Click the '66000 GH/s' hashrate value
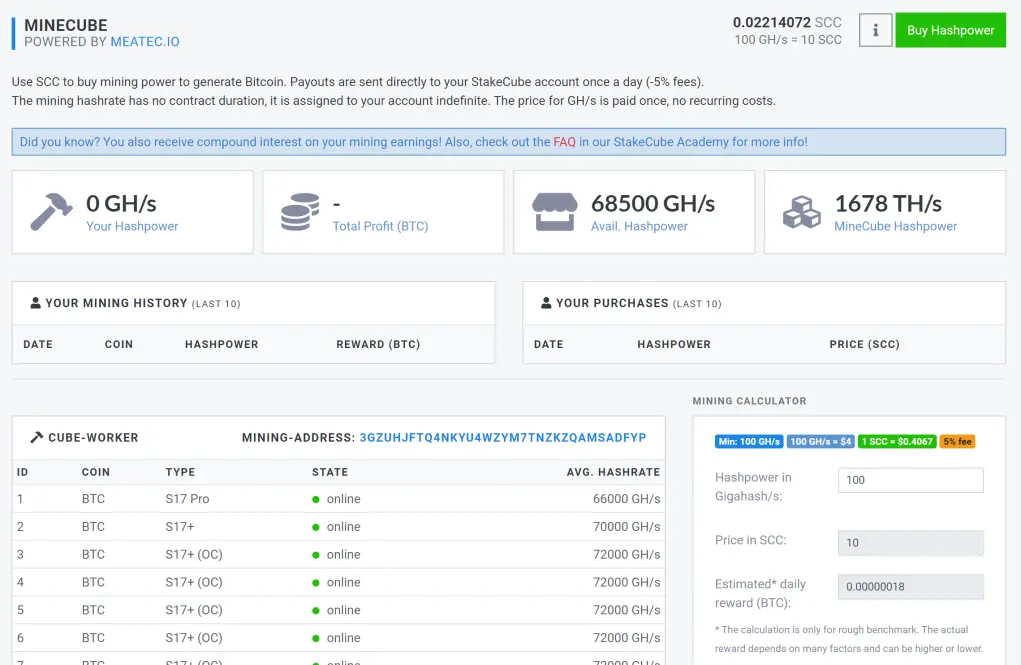Viewport: 1021px width, 665px height. click(x=626, y=499)
